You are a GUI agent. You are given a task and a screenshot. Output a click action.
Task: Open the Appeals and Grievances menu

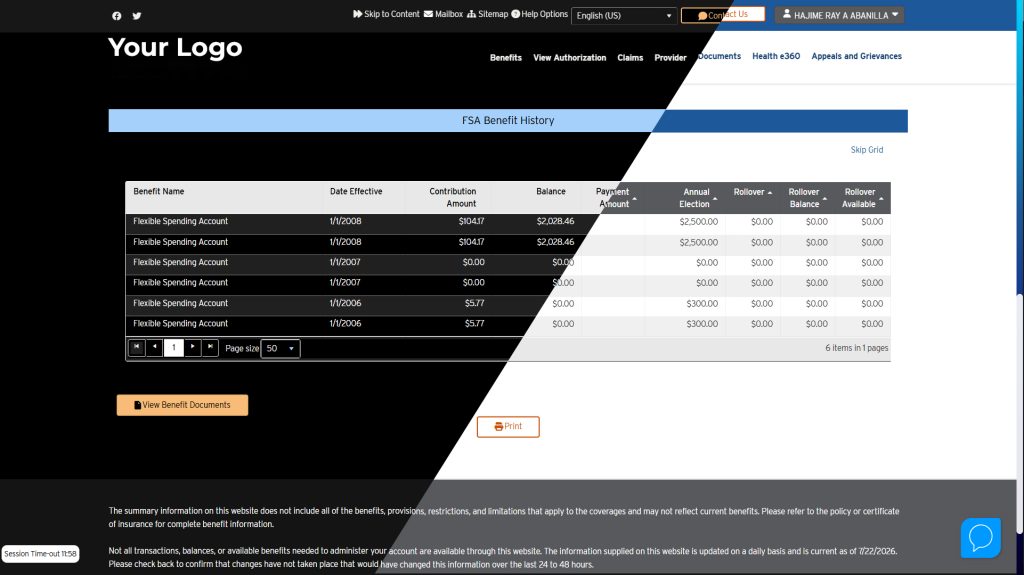[856, 56]
